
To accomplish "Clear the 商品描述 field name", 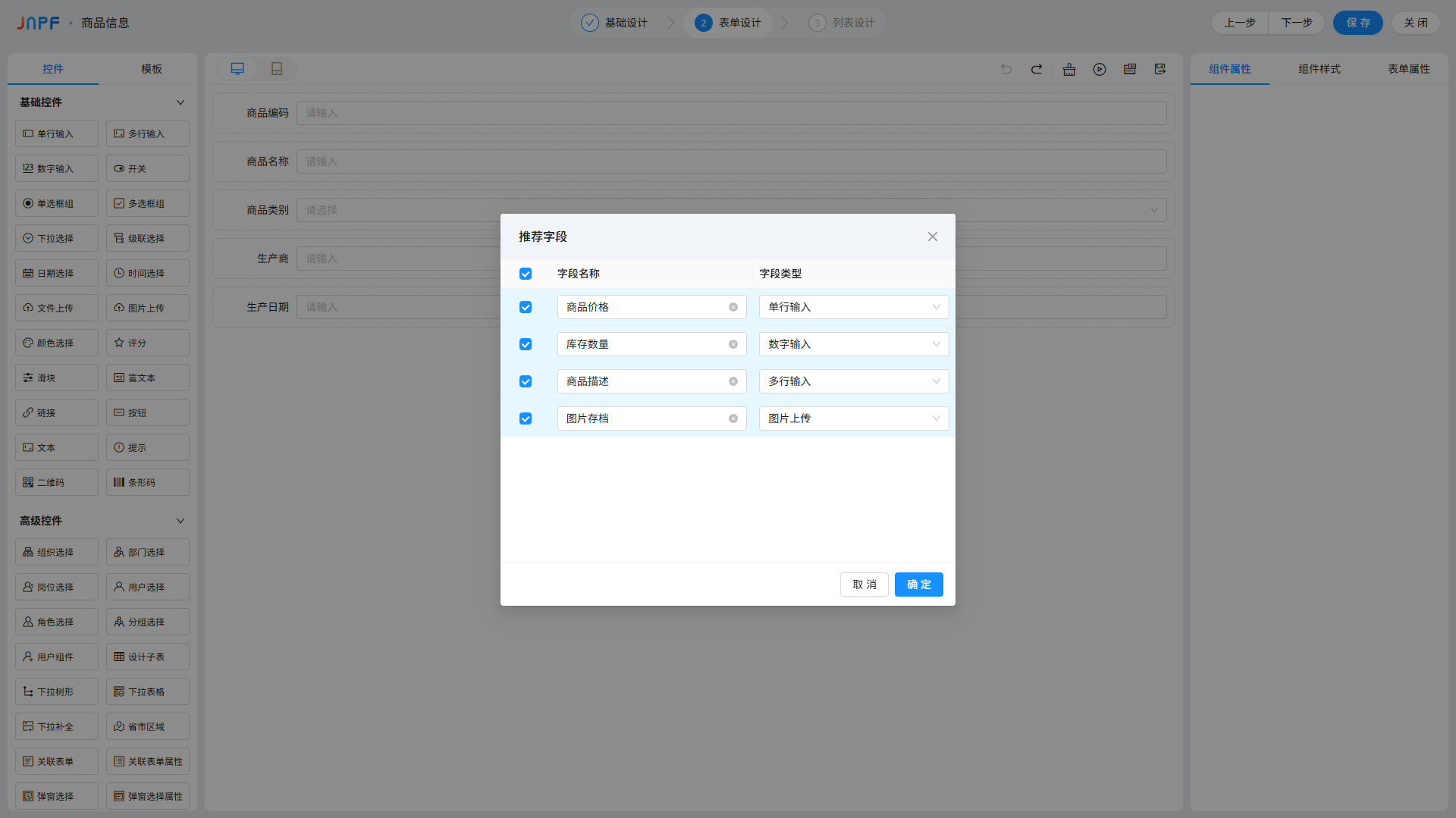I will click(x=733, y=381).
